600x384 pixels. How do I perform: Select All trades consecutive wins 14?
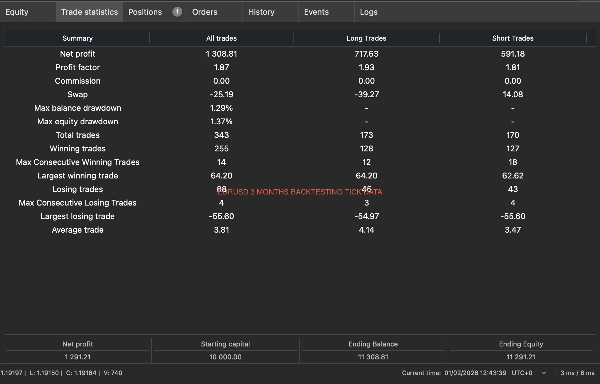221,162
